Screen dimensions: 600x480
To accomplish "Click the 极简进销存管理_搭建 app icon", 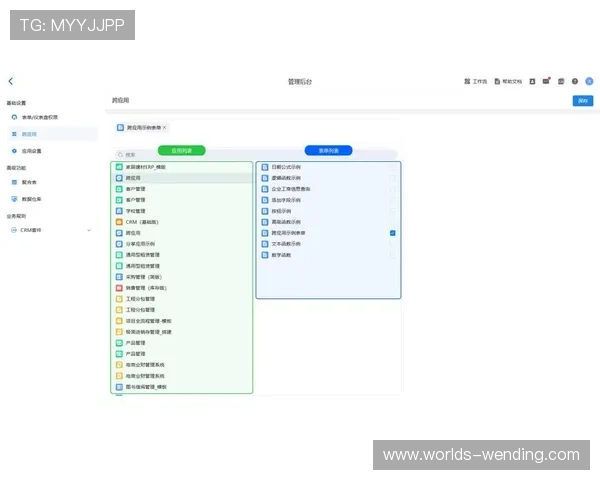I will 119,332.
